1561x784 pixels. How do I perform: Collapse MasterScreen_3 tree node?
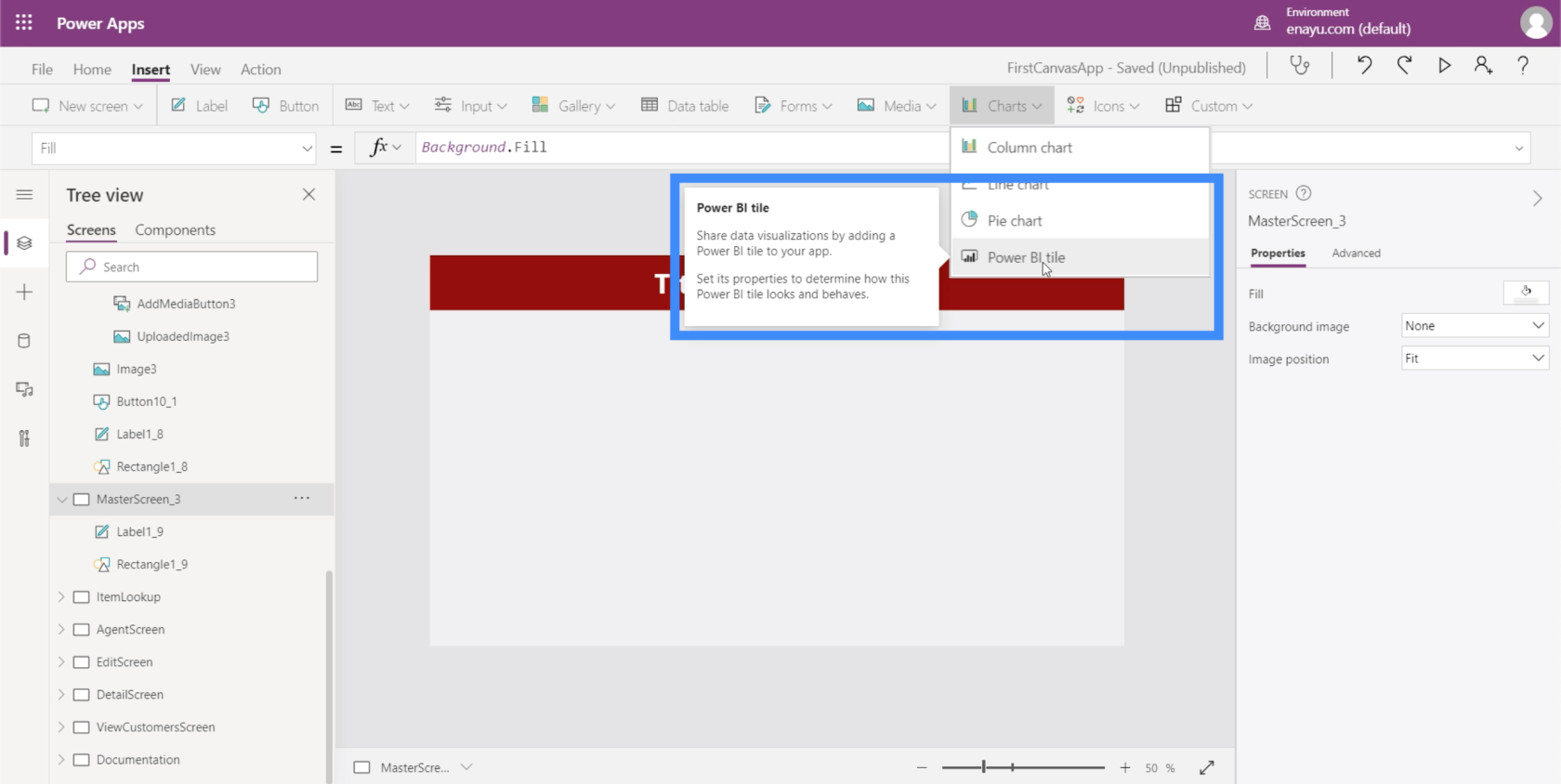tap(61, 500)
